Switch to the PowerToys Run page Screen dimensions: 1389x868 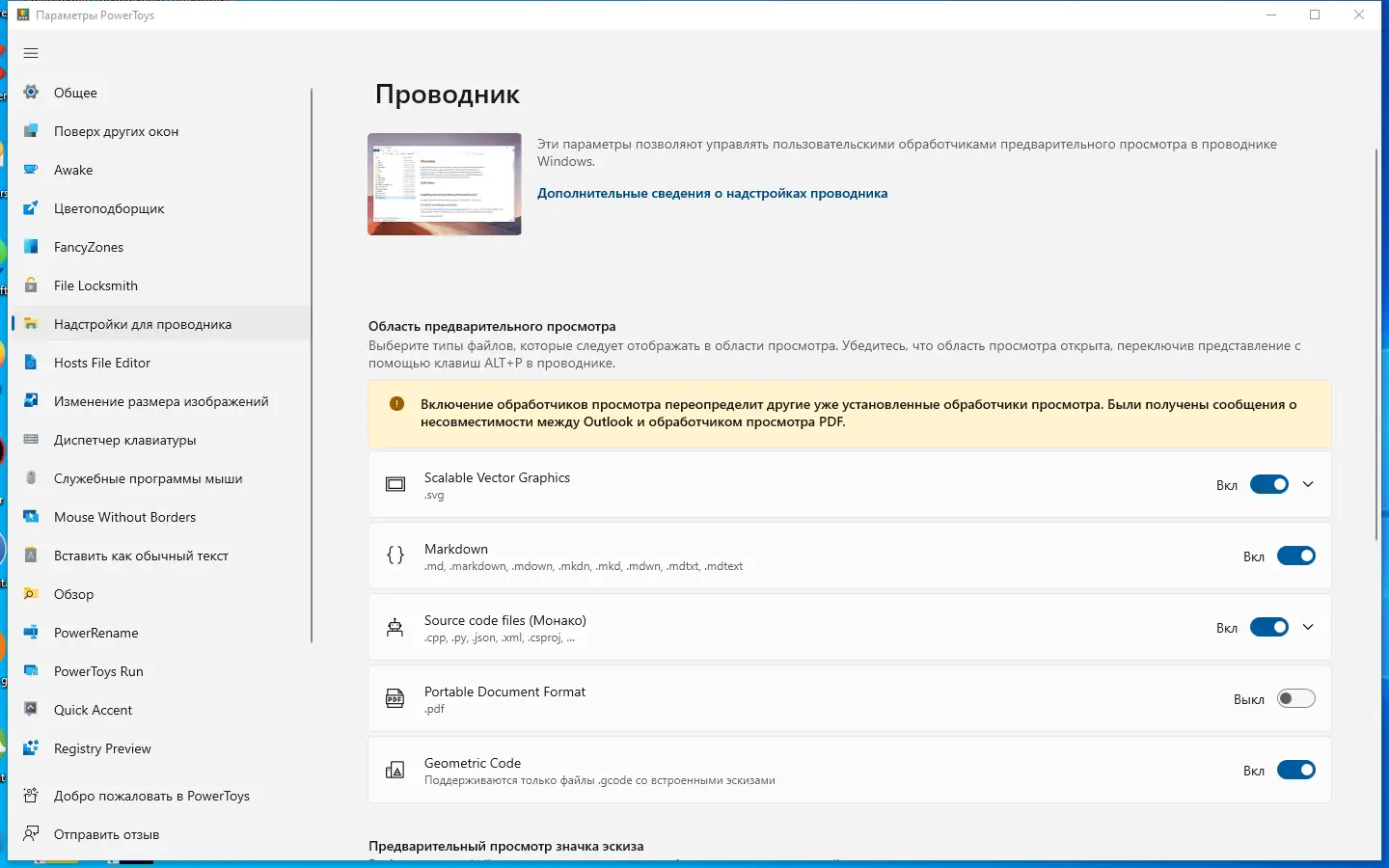coord(161,671)
